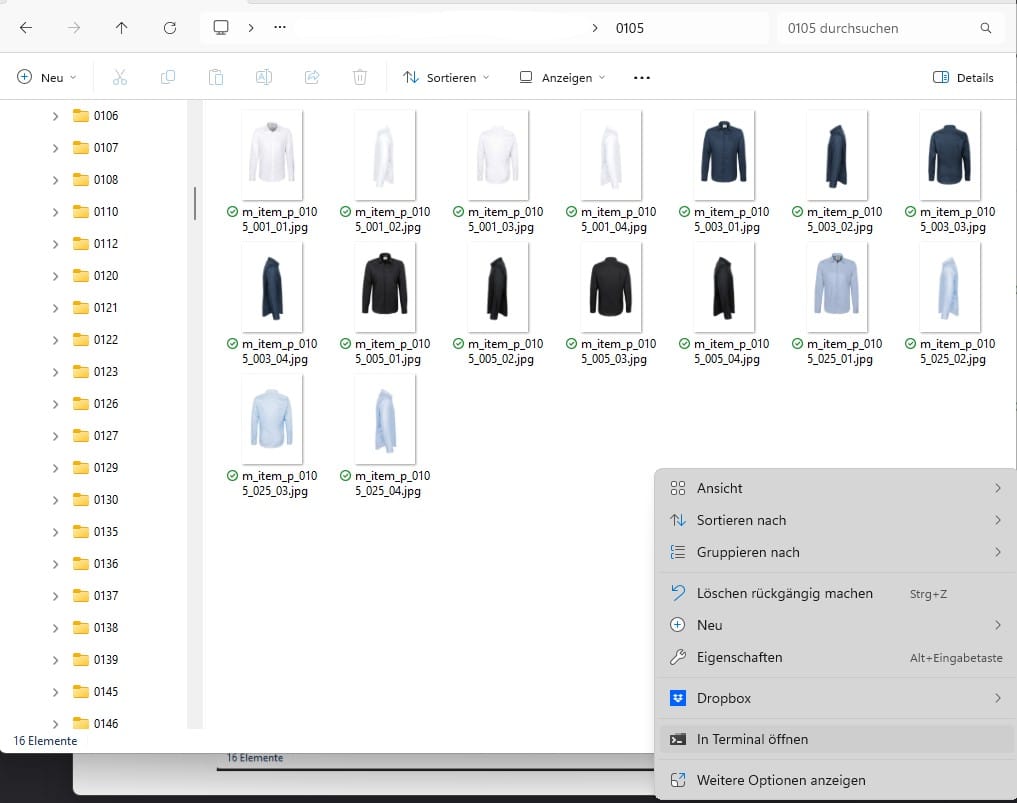Open the Sortieren dropdown
1017x803 pixels.
pyautogui.click(x=446, y=77)
